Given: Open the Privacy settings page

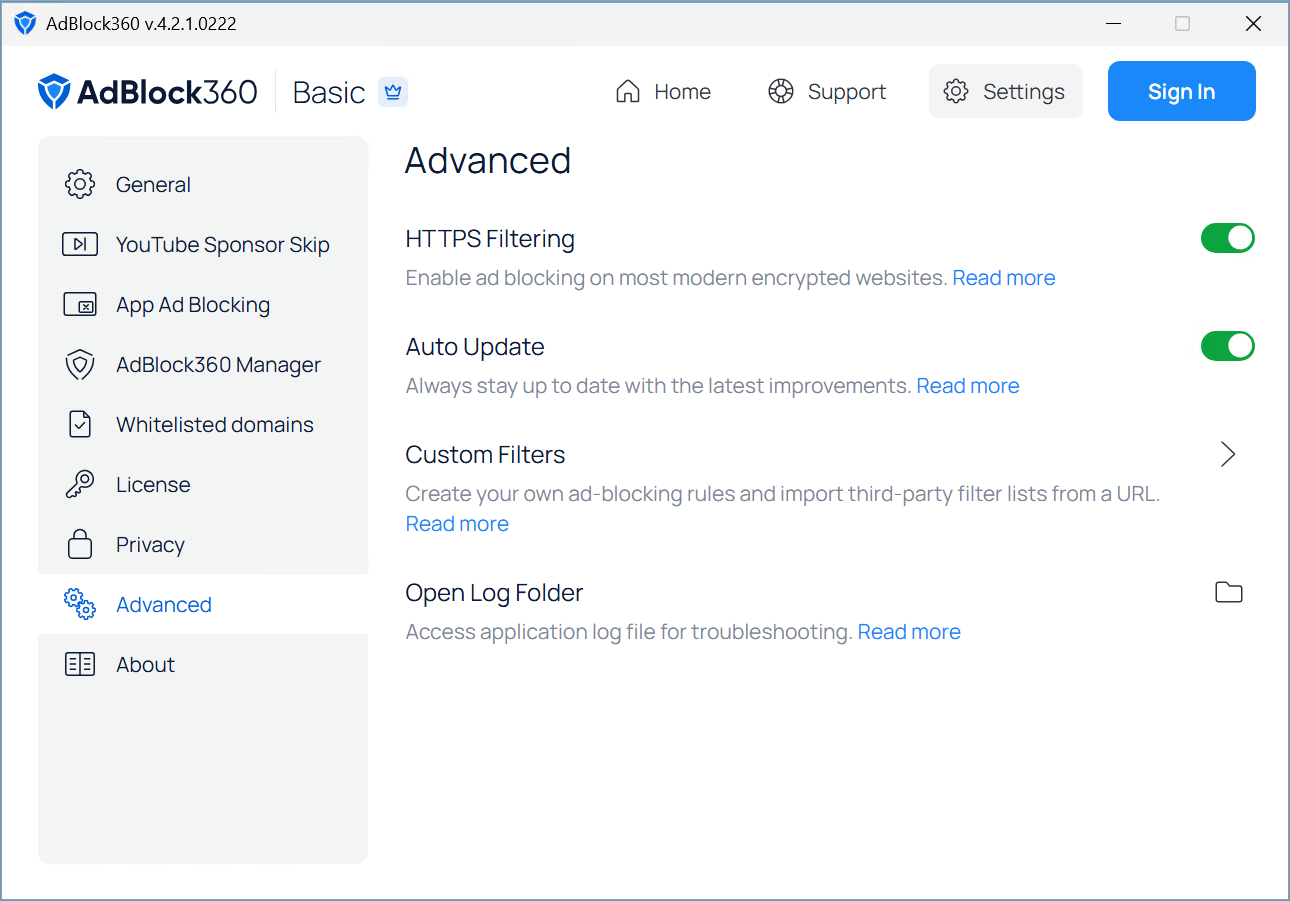Looking at the screenshot, I should [203, 544].
